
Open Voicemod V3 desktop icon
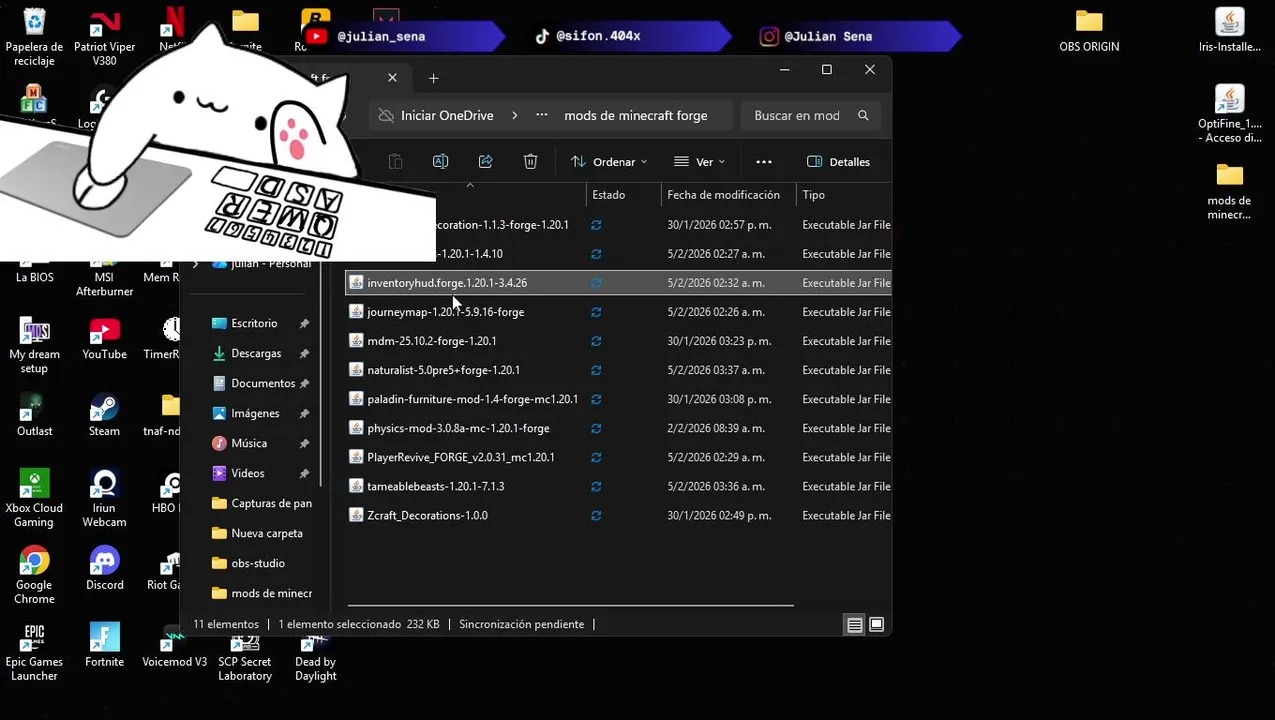[x=174, y=646]
